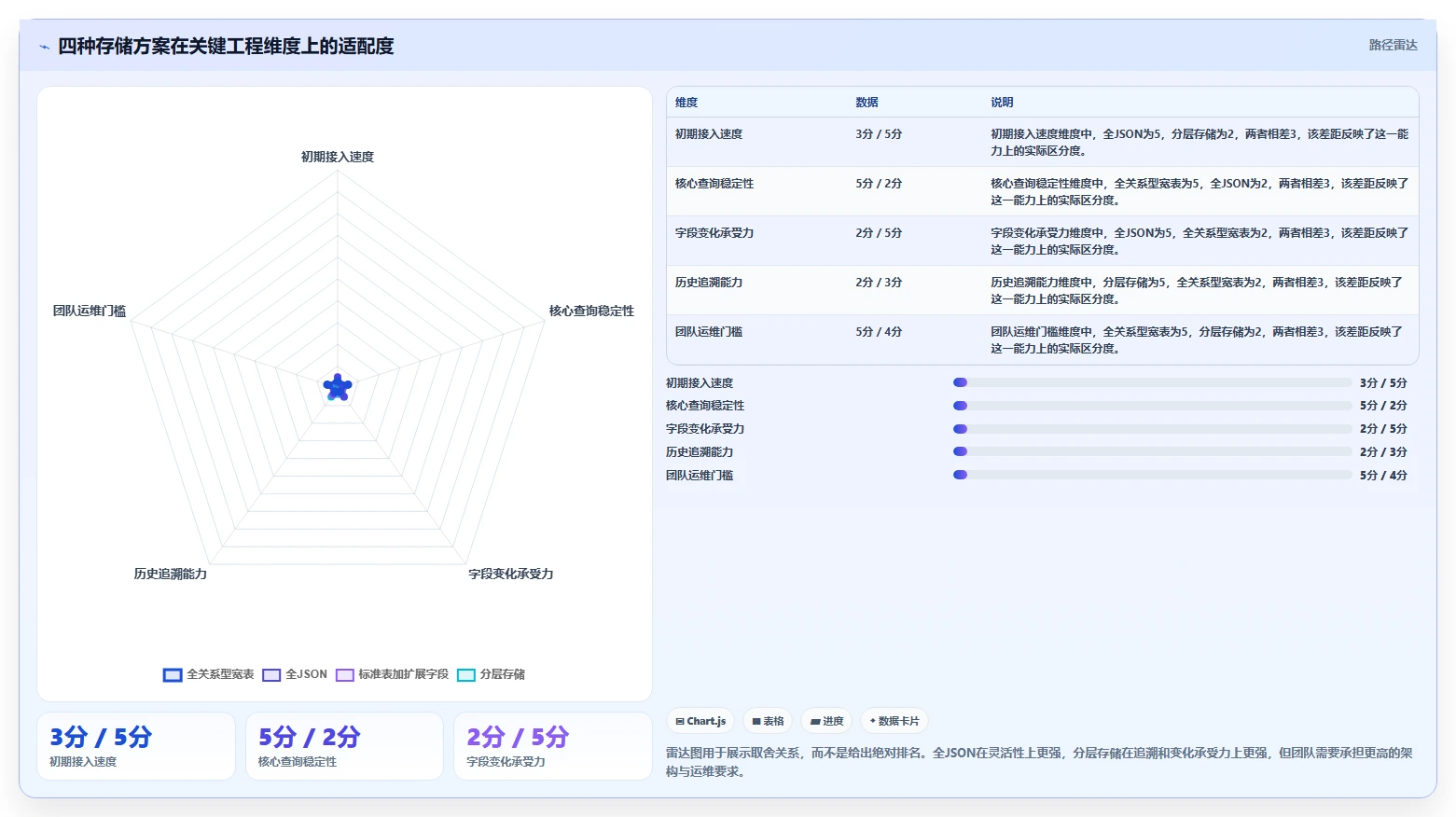Click the 数据卡片 chip

click(x=894, y=721)
